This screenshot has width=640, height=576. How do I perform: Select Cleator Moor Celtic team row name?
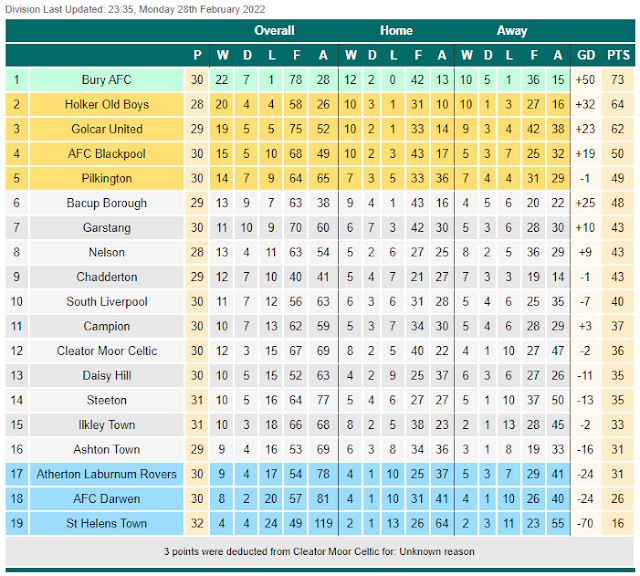[107, 351]
